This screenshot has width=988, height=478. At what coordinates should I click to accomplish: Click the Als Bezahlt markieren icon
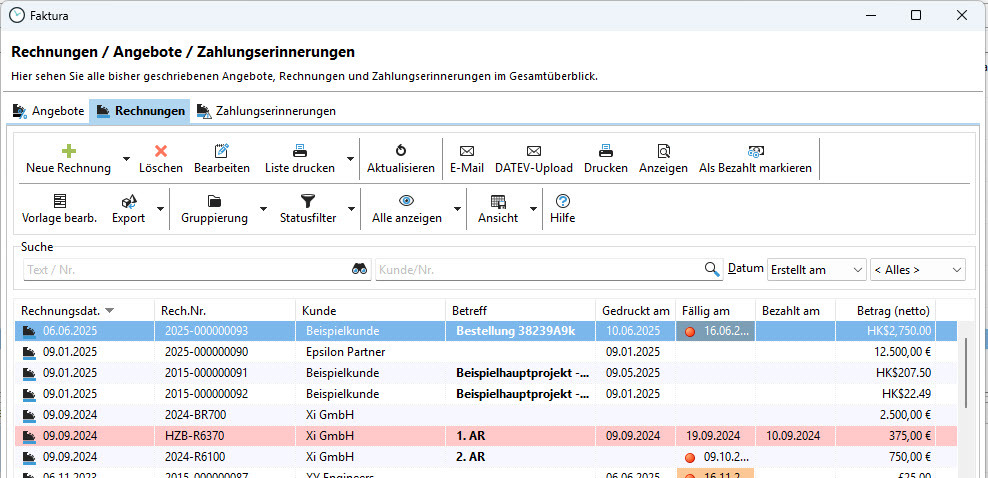pyautogui.click(x=755, y=151)
